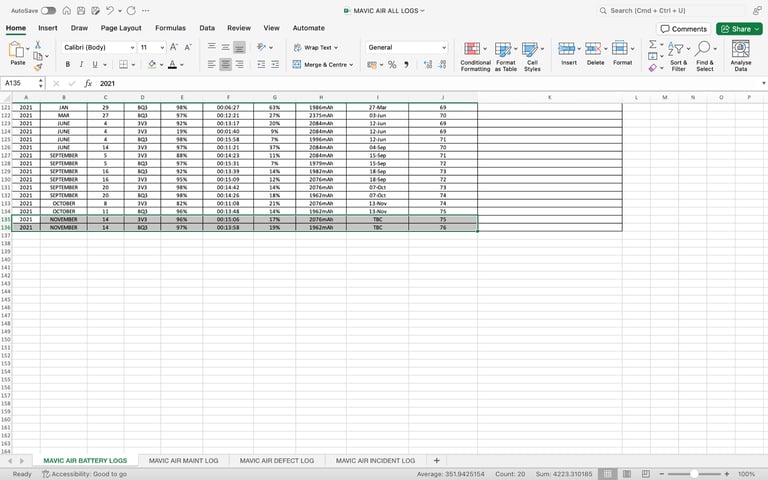This screenshot has height=480, width=768.
Task: Click the AutoSum sigma icon
Action: coord(652,44)
